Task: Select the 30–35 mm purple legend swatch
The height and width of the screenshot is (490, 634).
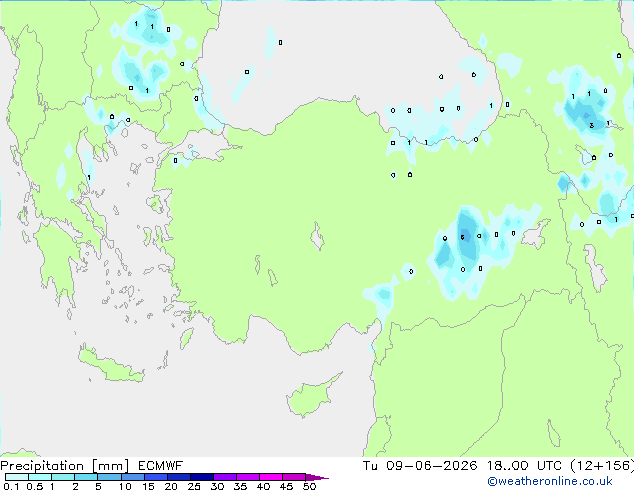Action: (x=224, y=477)
